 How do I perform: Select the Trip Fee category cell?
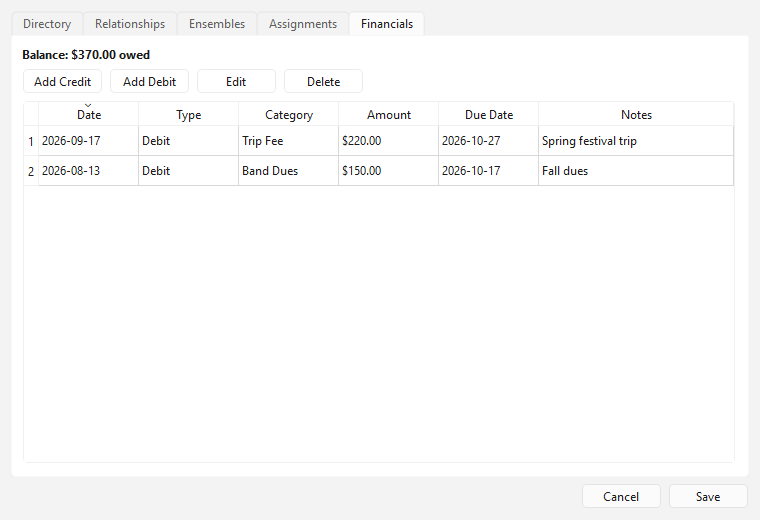(x=288, y=141)
